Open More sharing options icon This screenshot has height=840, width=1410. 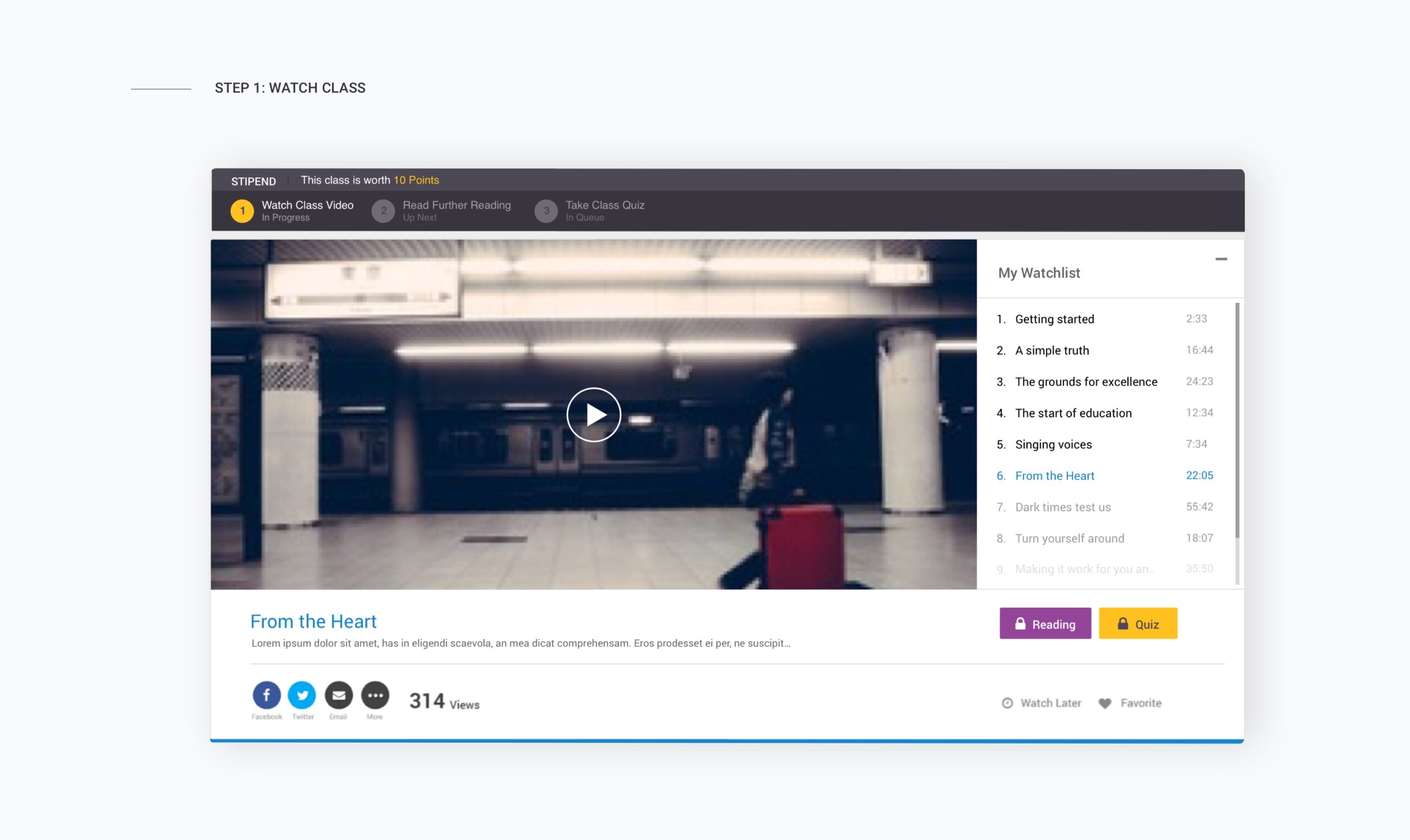(x=375, y=695)
